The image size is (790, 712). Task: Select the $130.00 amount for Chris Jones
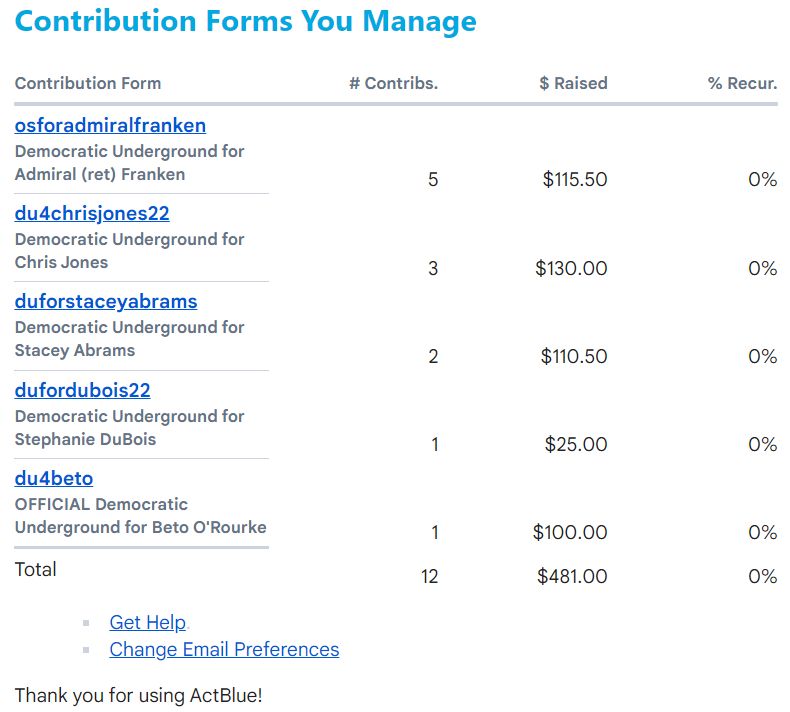point(571,268)
